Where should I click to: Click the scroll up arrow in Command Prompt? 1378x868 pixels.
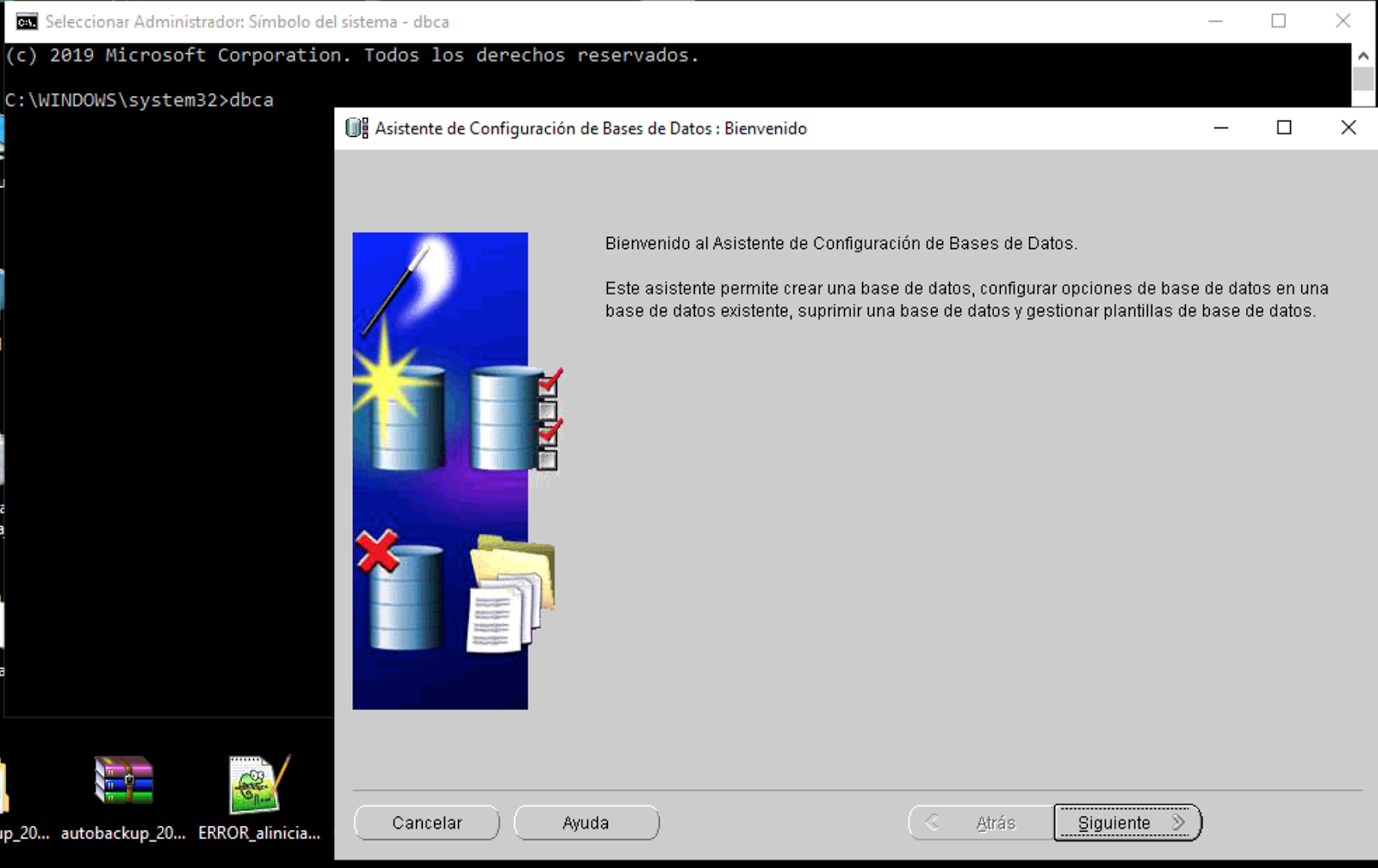coord(1363,56)
